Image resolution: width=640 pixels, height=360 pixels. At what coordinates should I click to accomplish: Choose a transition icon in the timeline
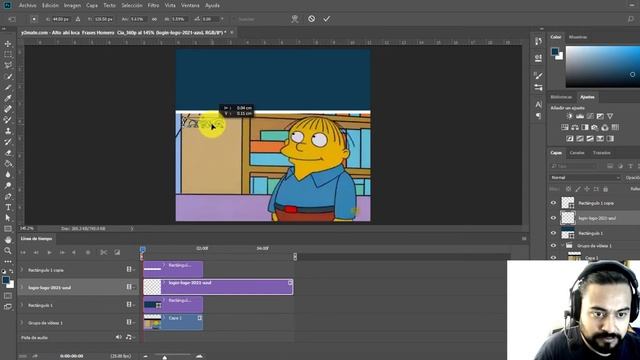click(x=117, y=253)
